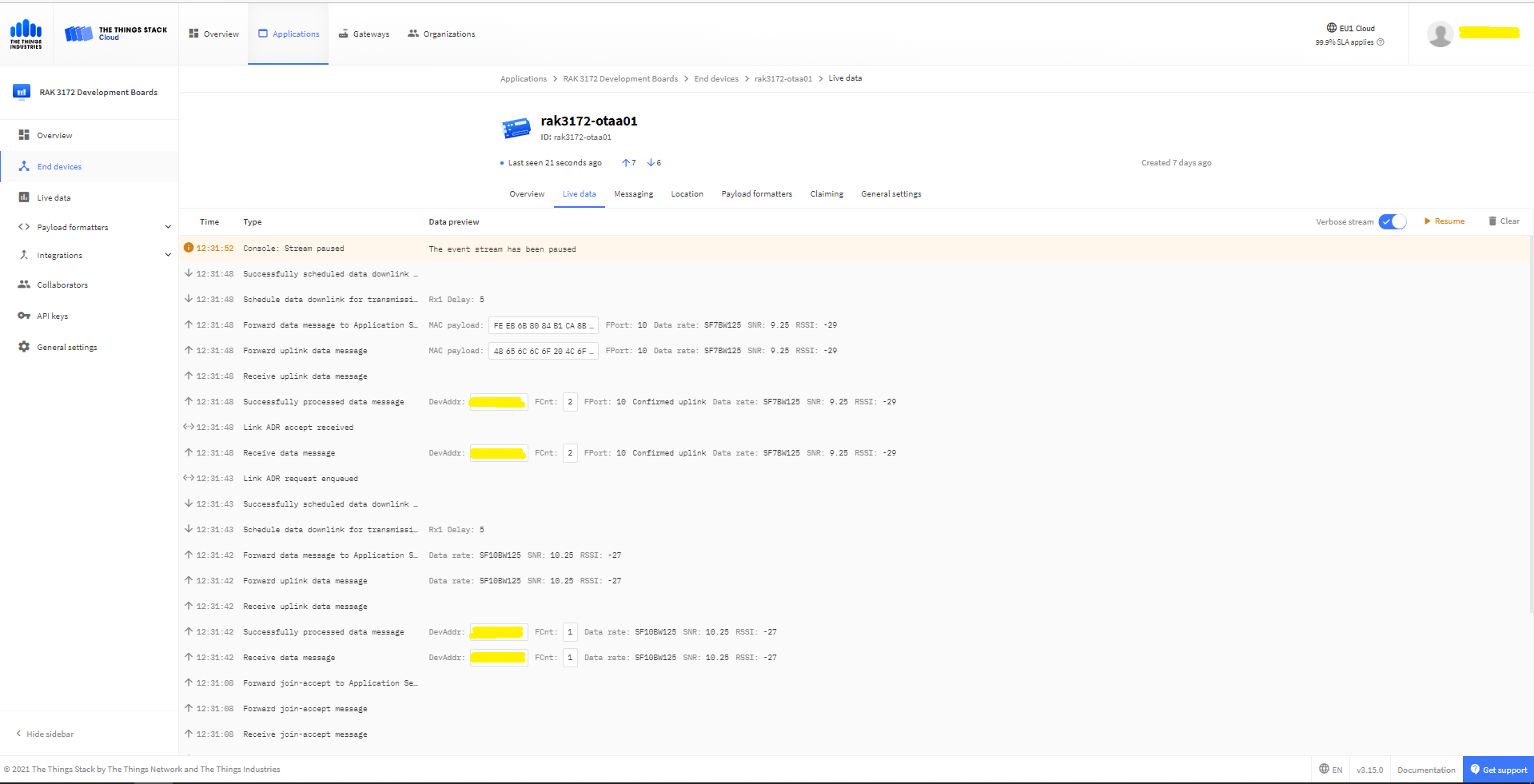This screenshot has width=1534, height=784.
Task: Open the Payload formatters device tab
Action: pyautogui.click(x=756, y=194)
